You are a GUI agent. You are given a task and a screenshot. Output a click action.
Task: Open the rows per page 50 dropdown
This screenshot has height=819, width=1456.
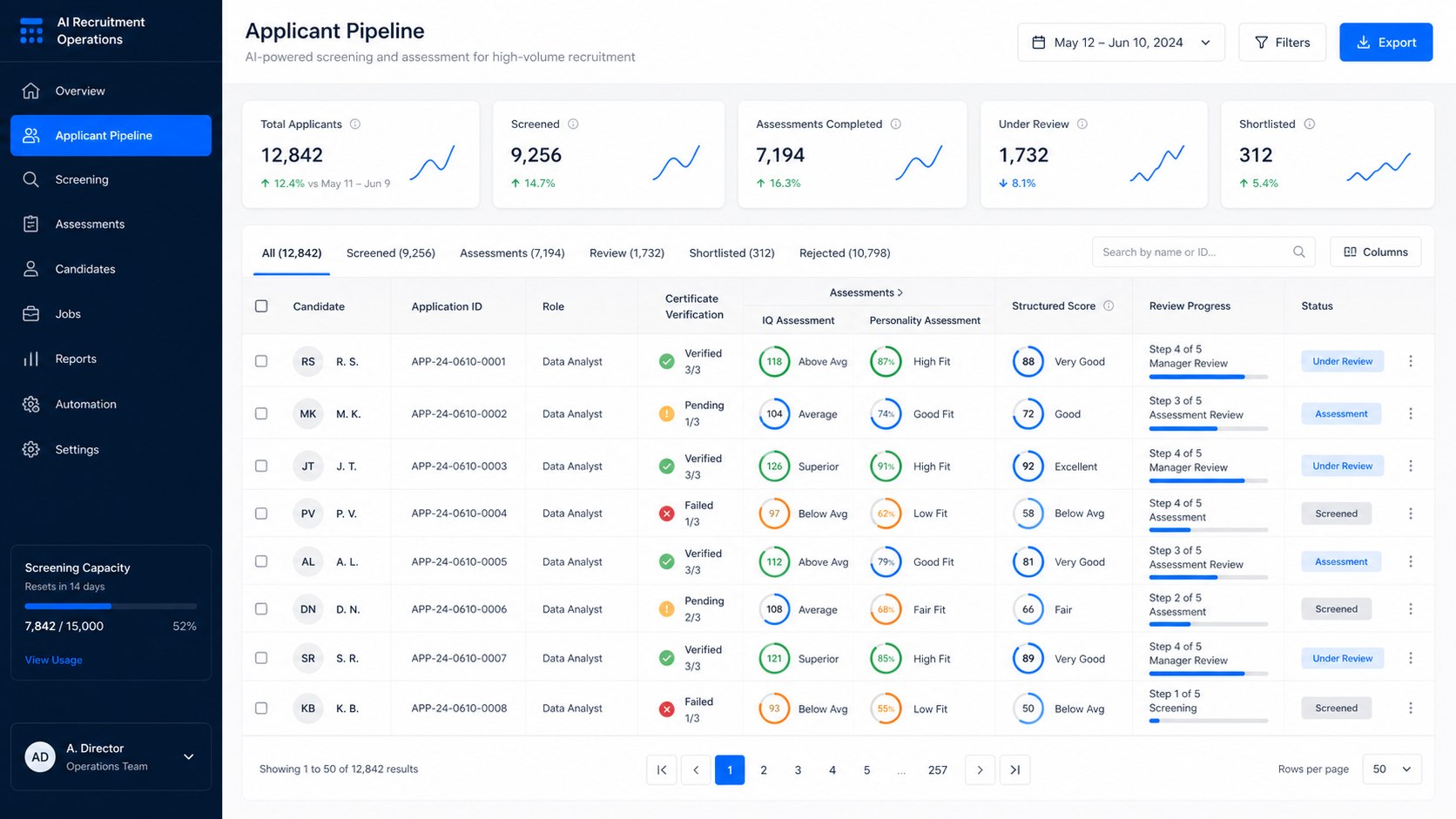pos(1392,769)
